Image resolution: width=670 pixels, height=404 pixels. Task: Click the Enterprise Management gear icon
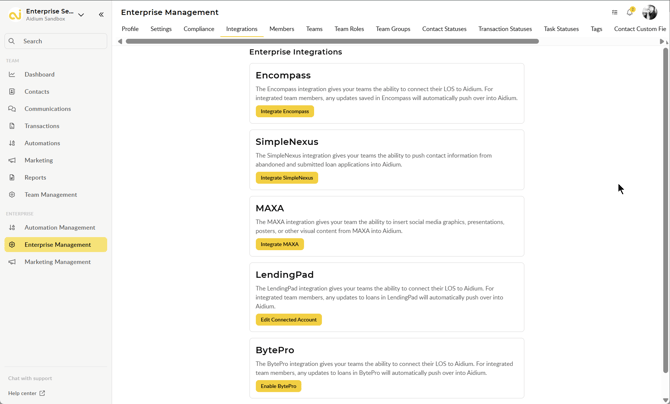point(12,245)
